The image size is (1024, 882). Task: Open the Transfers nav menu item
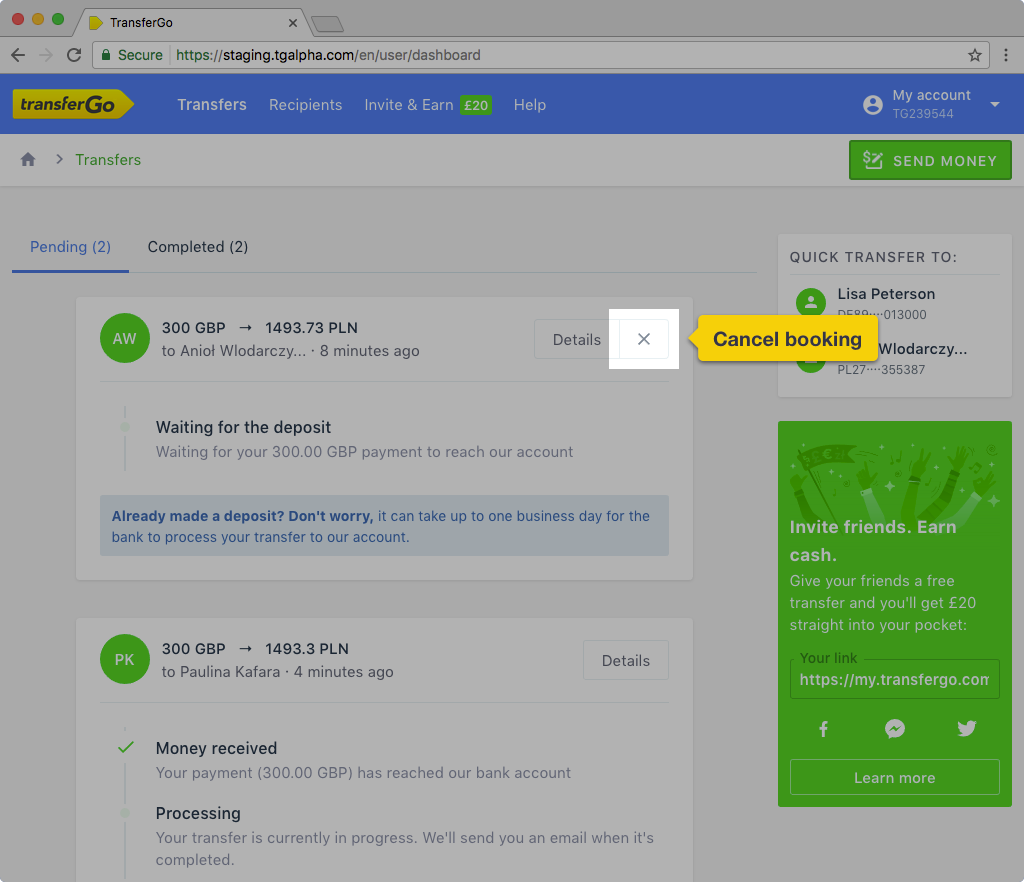click(x=212, y=104)
